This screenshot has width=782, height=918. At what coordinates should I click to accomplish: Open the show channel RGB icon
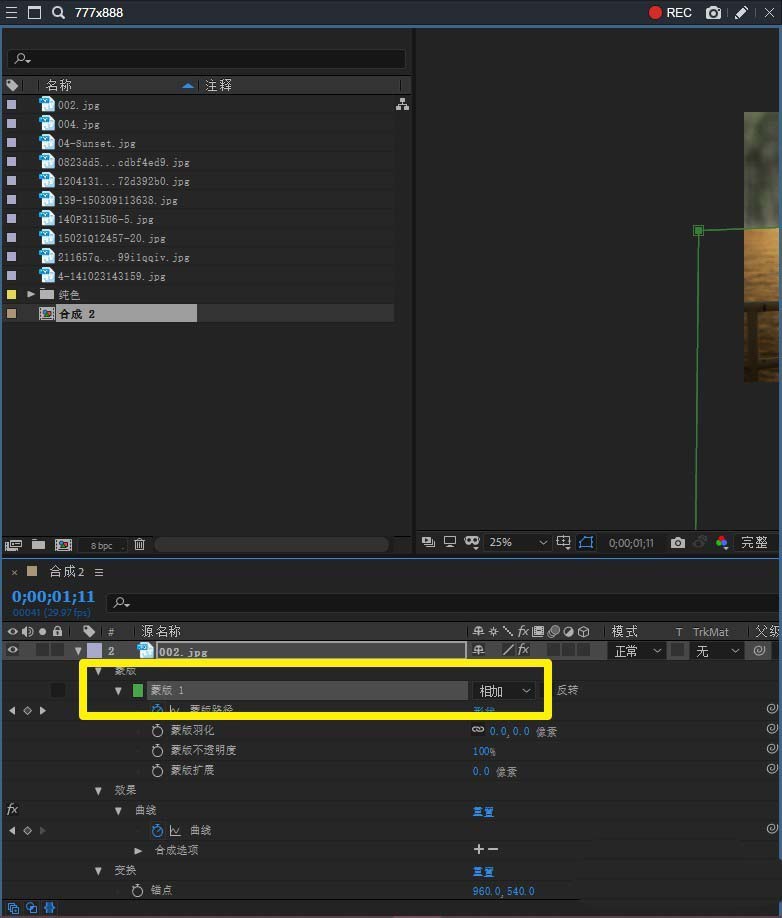(x=721, y=542)
